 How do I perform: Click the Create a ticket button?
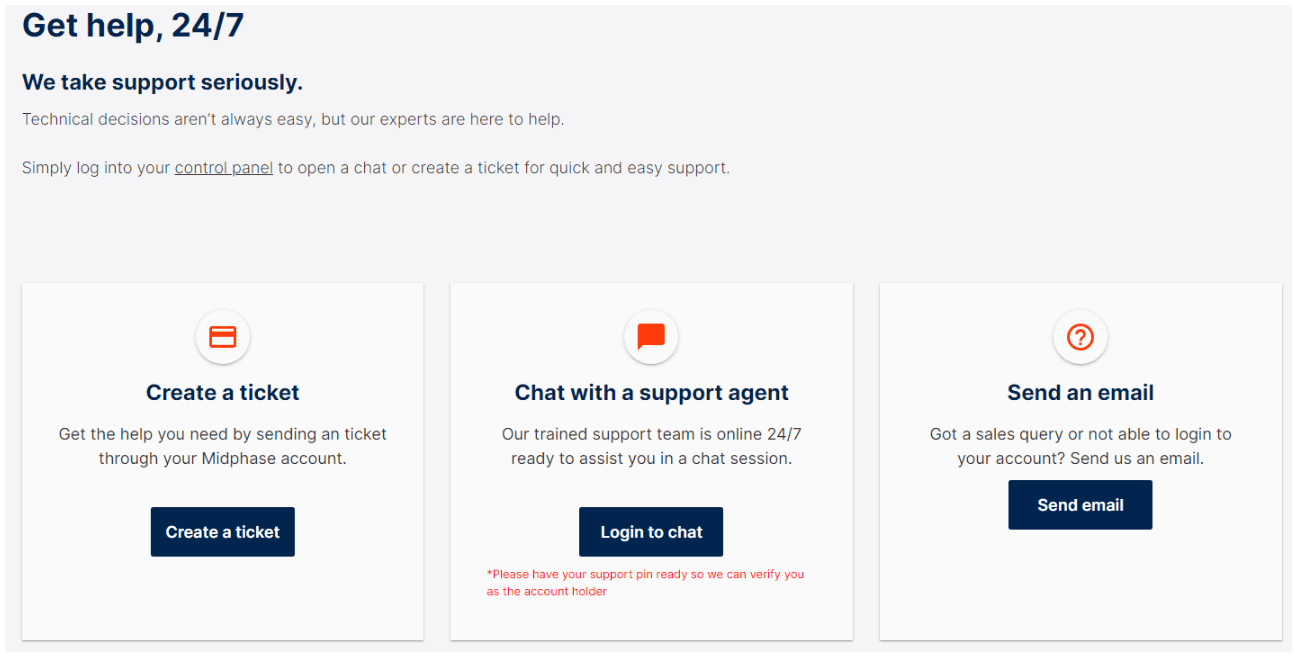point(223,532)
